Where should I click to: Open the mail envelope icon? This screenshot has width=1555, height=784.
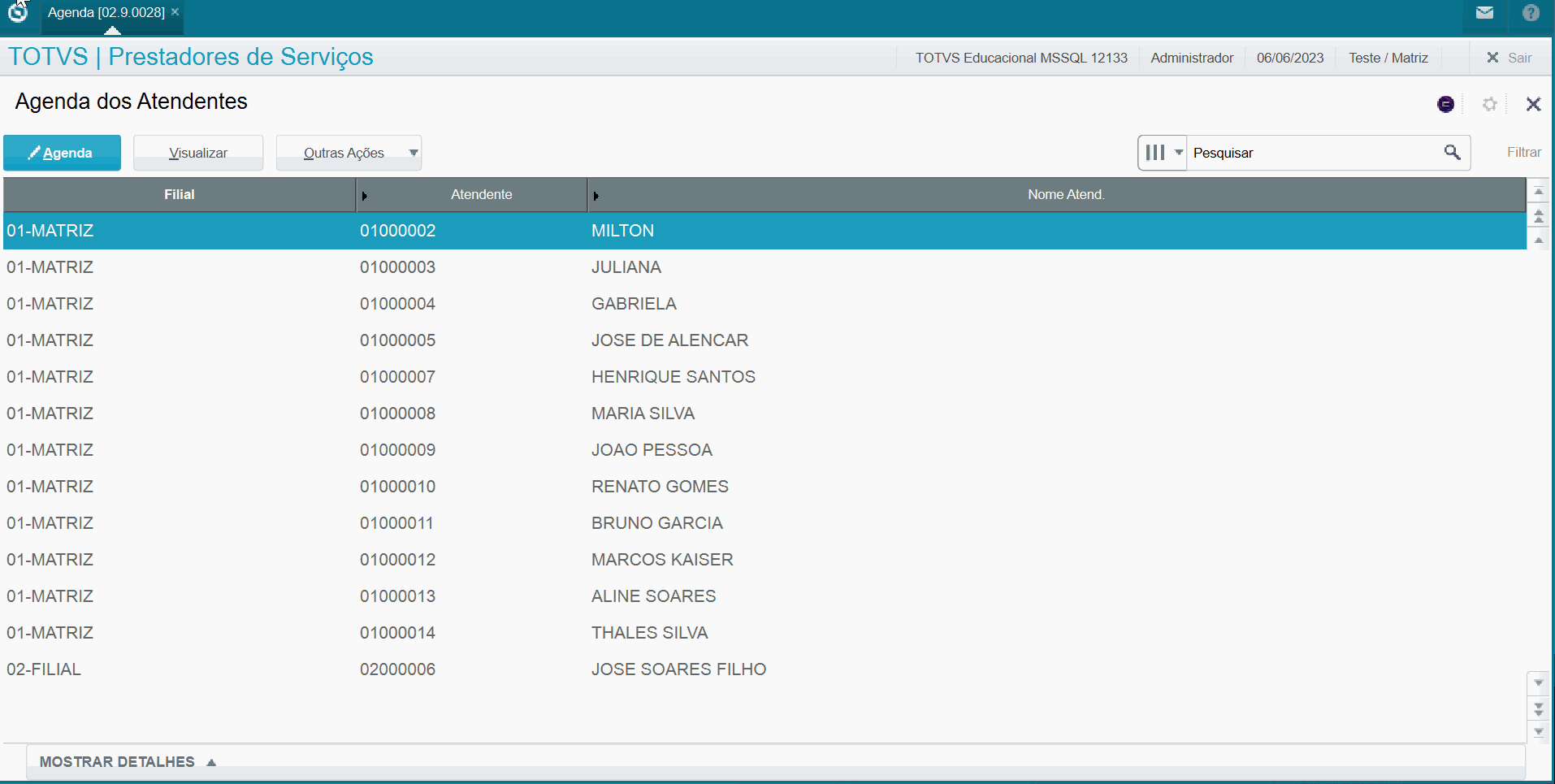[1484, 12]
